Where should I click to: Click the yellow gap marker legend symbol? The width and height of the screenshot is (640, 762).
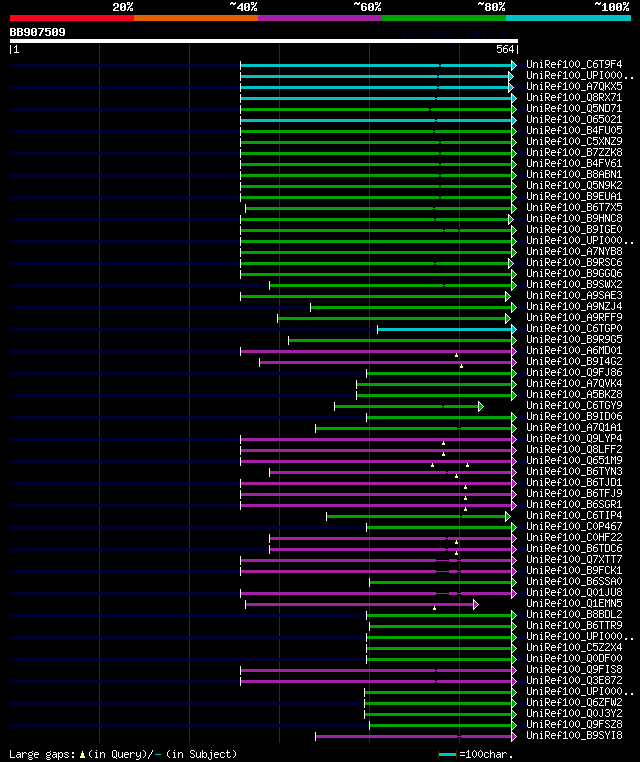pos(82,755)
